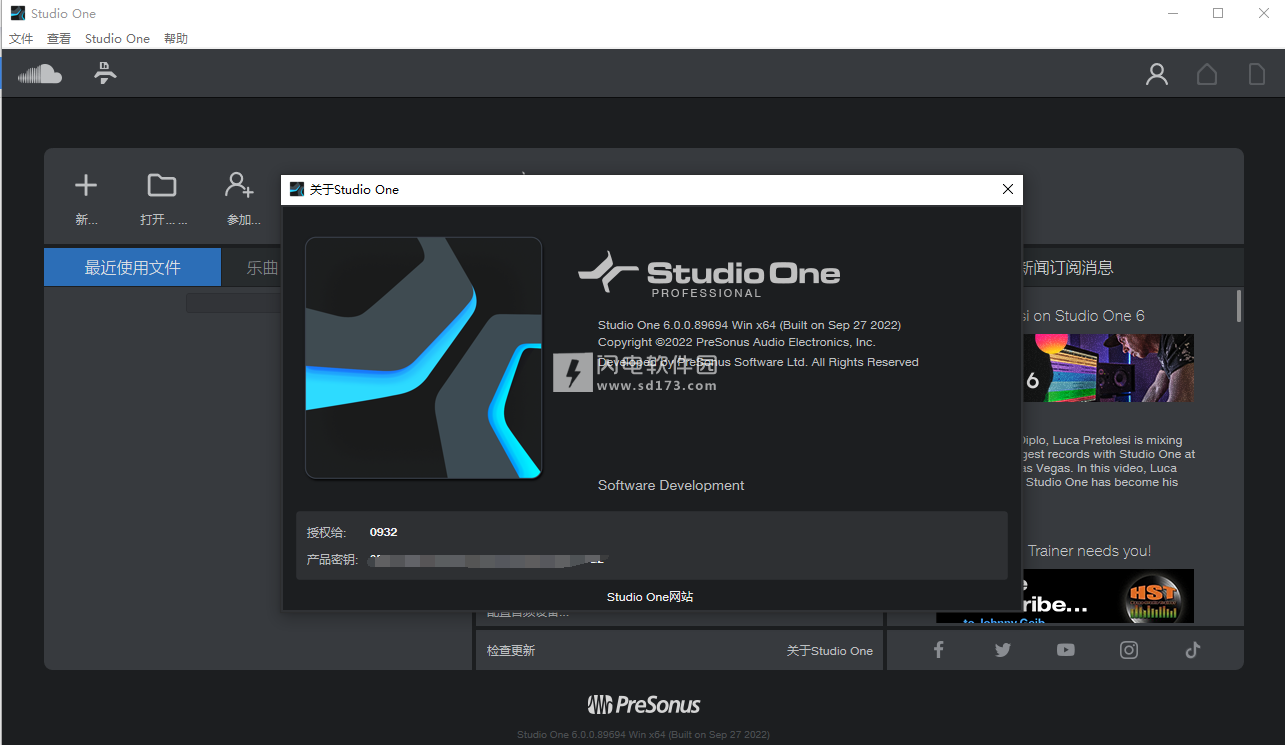1285x745 pixels.
Task: Click the version text in the About dialog
Action: coord(749,325)
